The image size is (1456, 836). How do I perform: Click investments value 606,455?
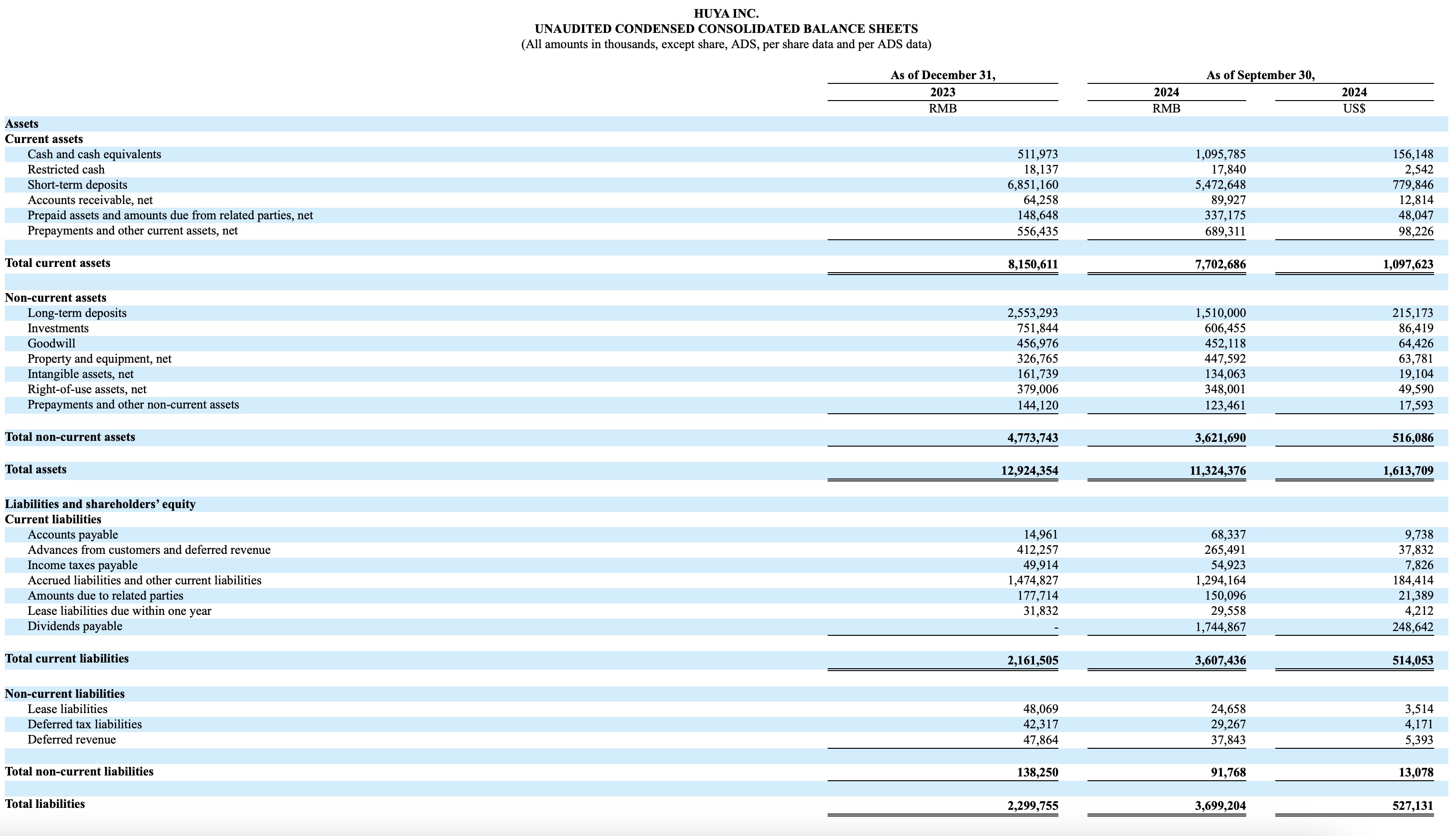pyautogui.click(x=1225, y=328)
